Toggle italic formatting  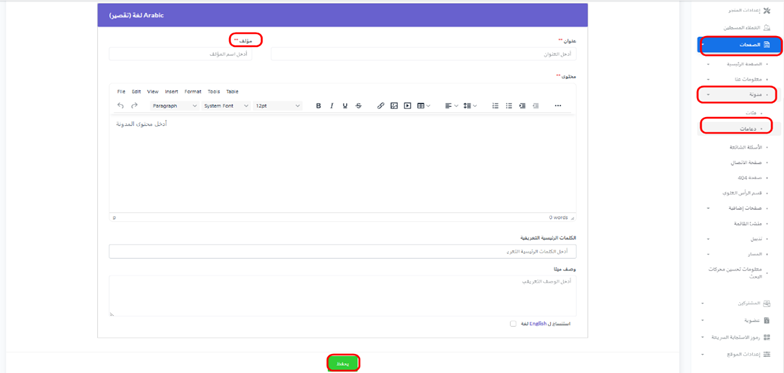click(332, 106)
